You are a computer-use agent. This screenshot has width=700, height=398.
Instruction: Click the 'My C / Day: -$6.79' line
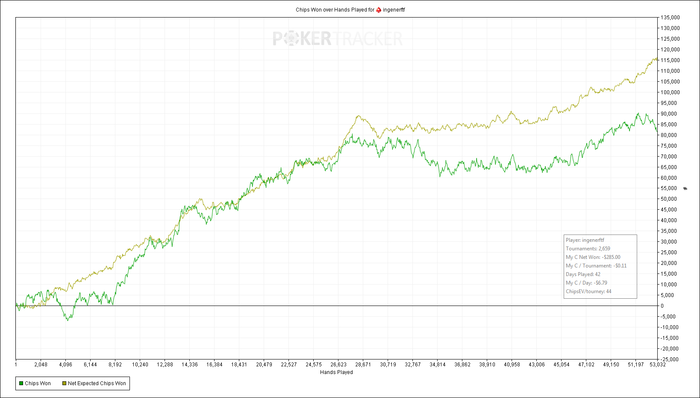(x=586, y=283)
